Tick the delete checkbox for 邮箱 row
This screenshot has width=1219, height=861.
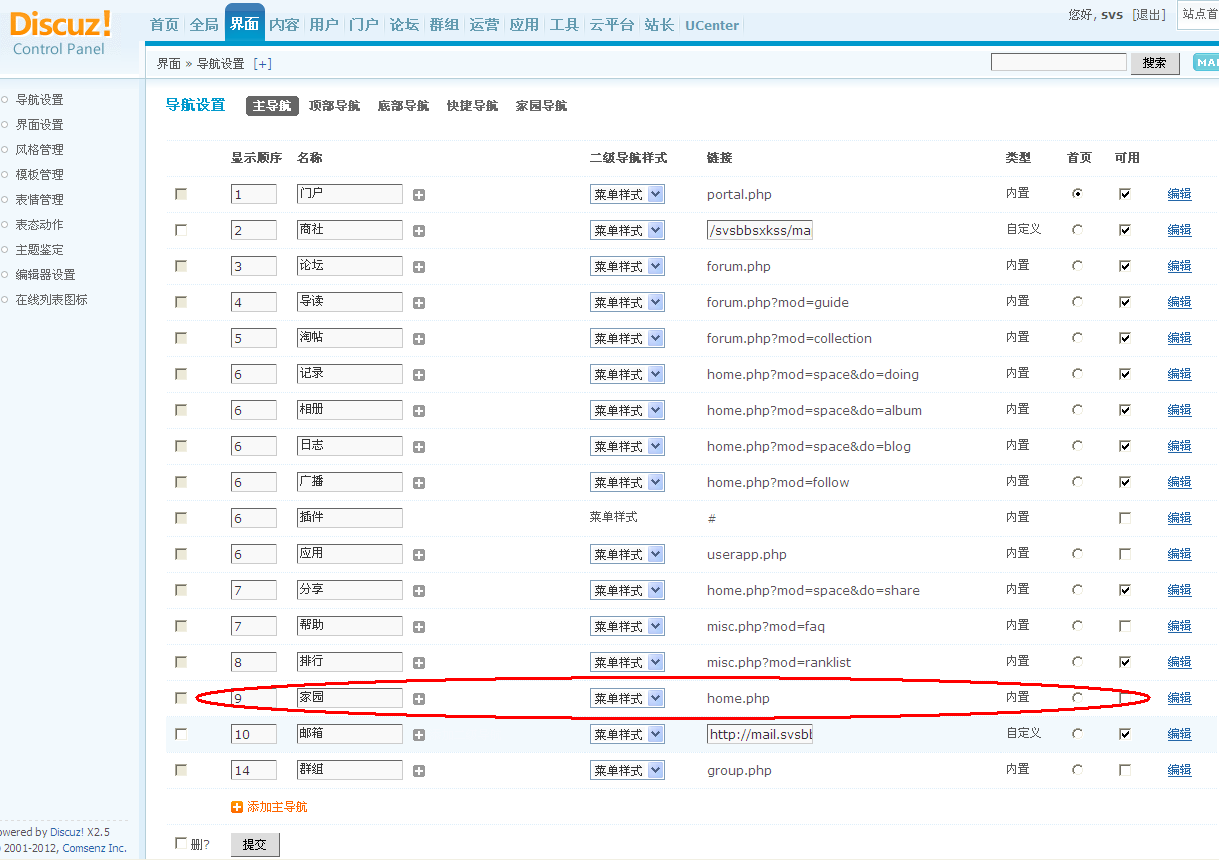(x=181, y=734)
